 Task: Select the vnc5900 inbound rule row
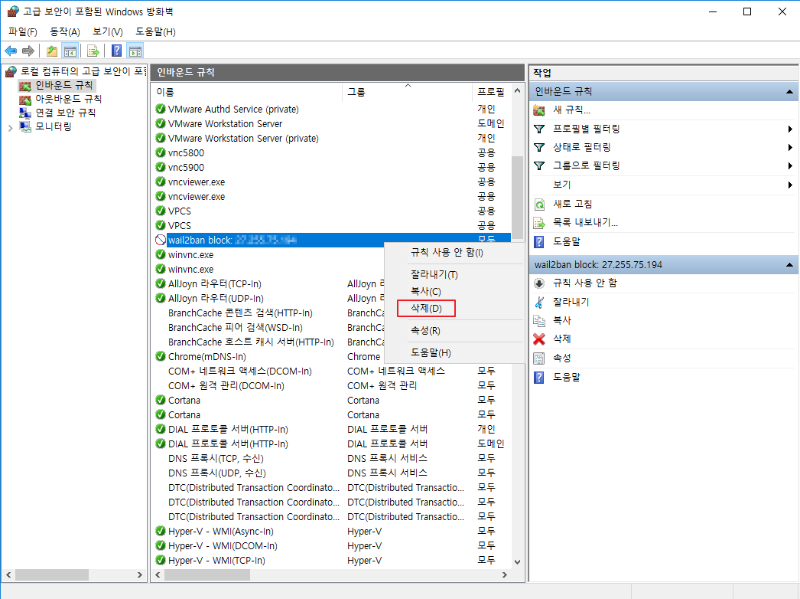tap(185, 167)
